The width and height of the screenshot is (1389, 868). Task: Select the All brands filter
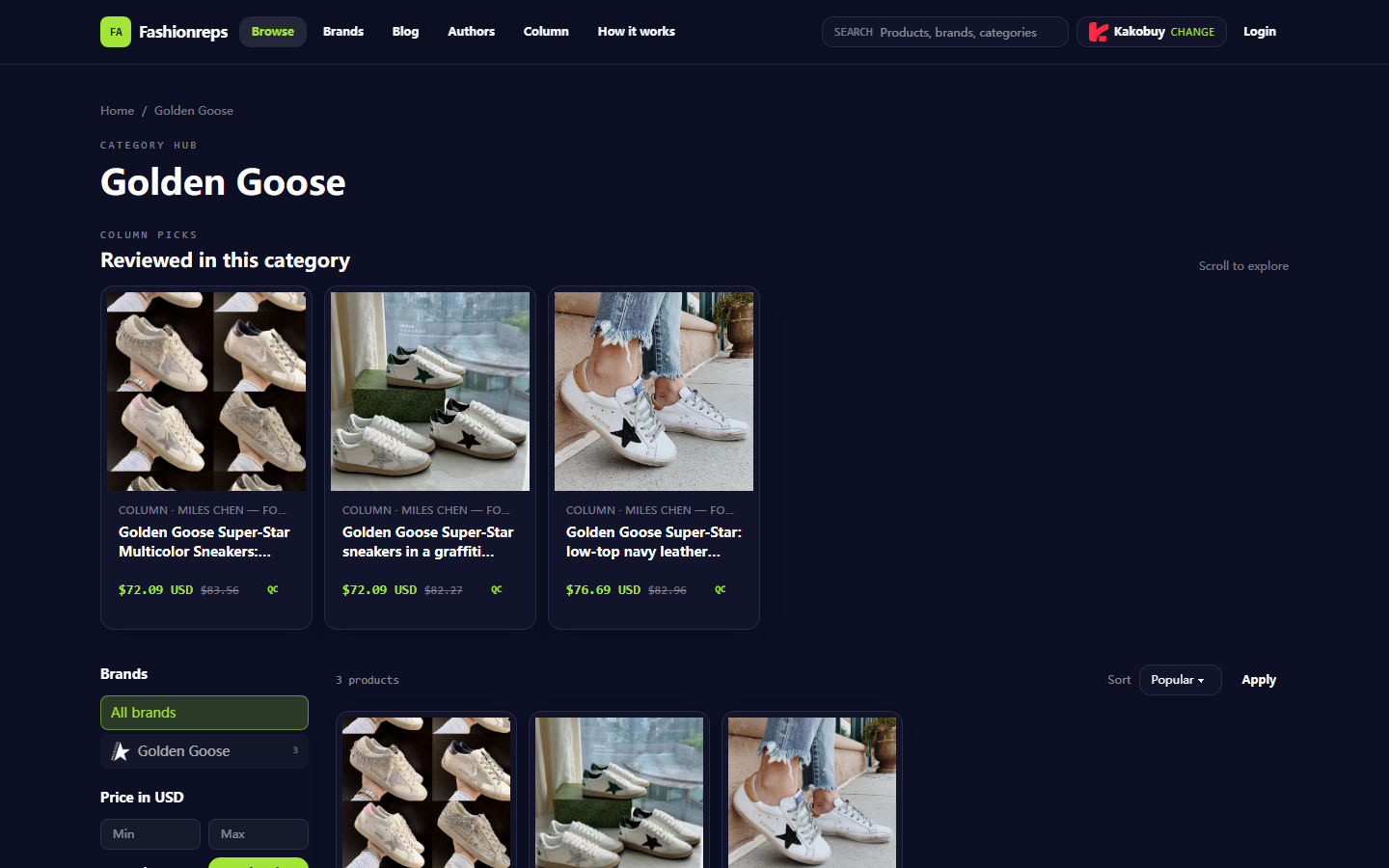[x=204, y=713]
